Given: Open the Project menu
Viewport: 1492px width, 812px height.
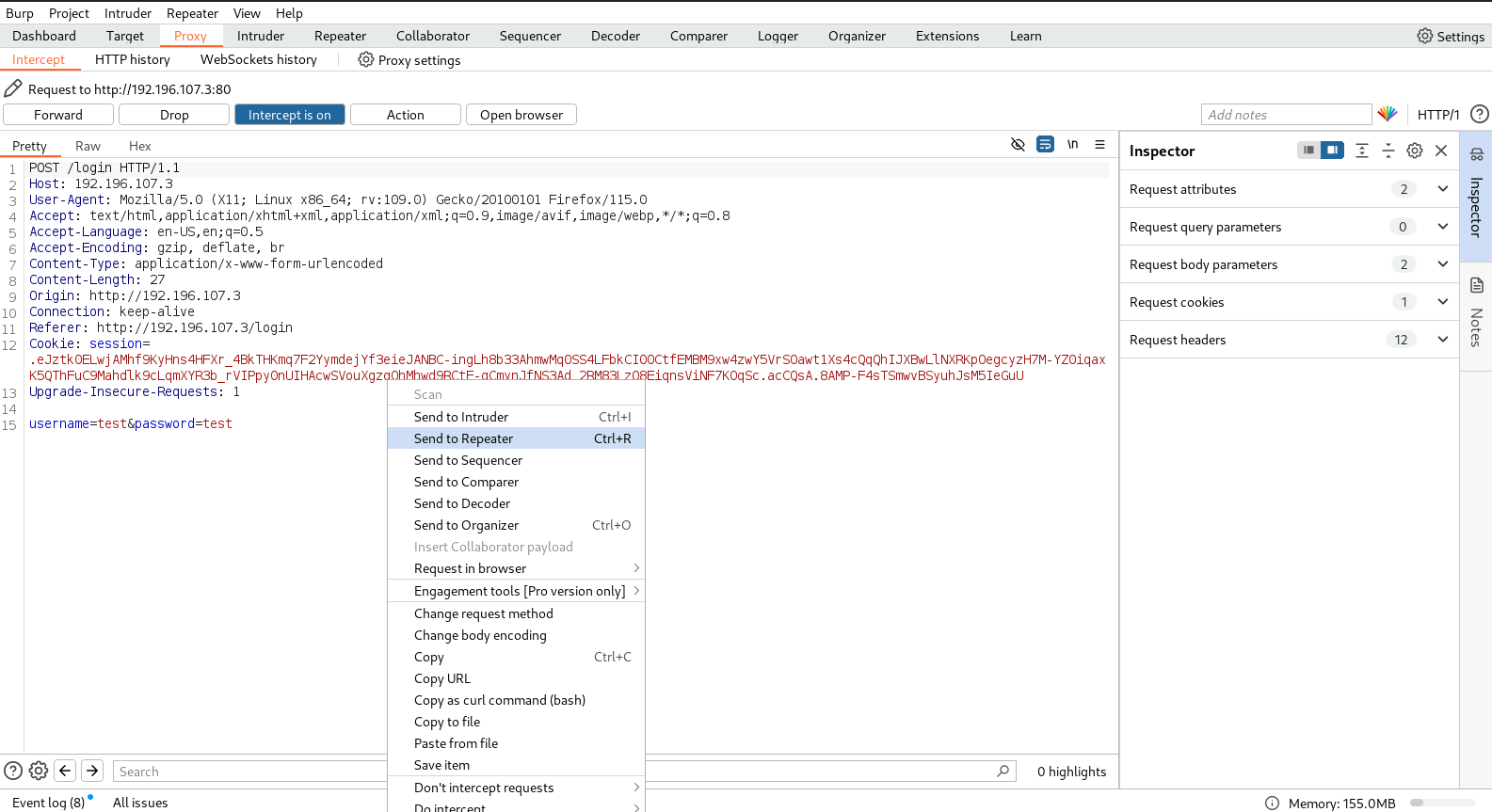Looking at the screenshot, I should [69, 13].
